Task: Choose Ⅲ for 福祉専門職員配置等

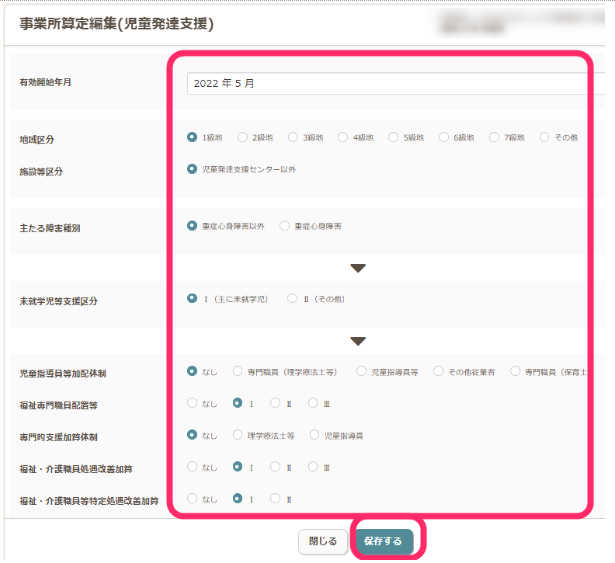Action: pyautogui.click(x=313, y=403)
